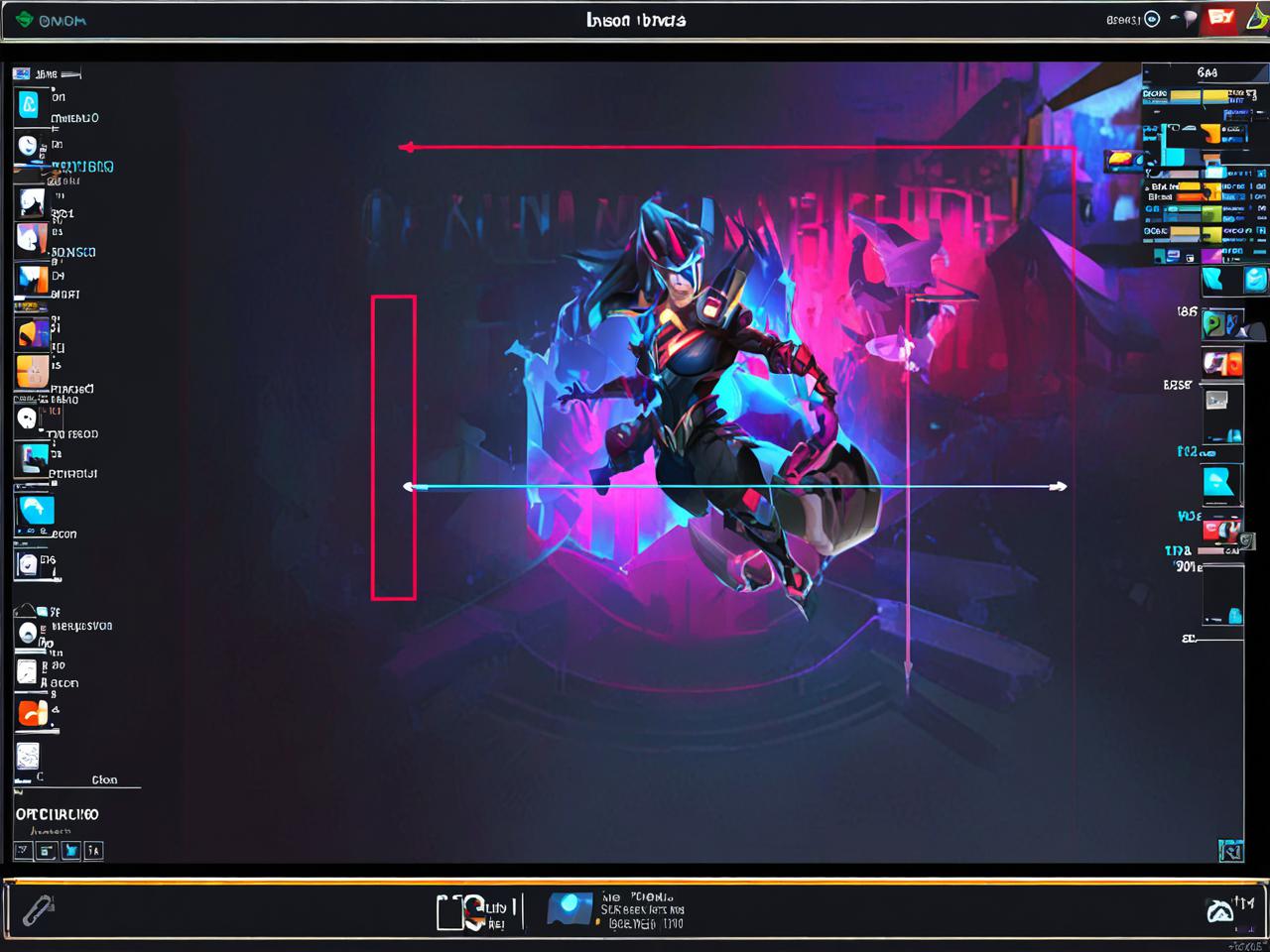This screenshot has width=1270, height=952.
Task: Click the blue glowing thumbnail in bottom bar
Action: tap(570, 909)
